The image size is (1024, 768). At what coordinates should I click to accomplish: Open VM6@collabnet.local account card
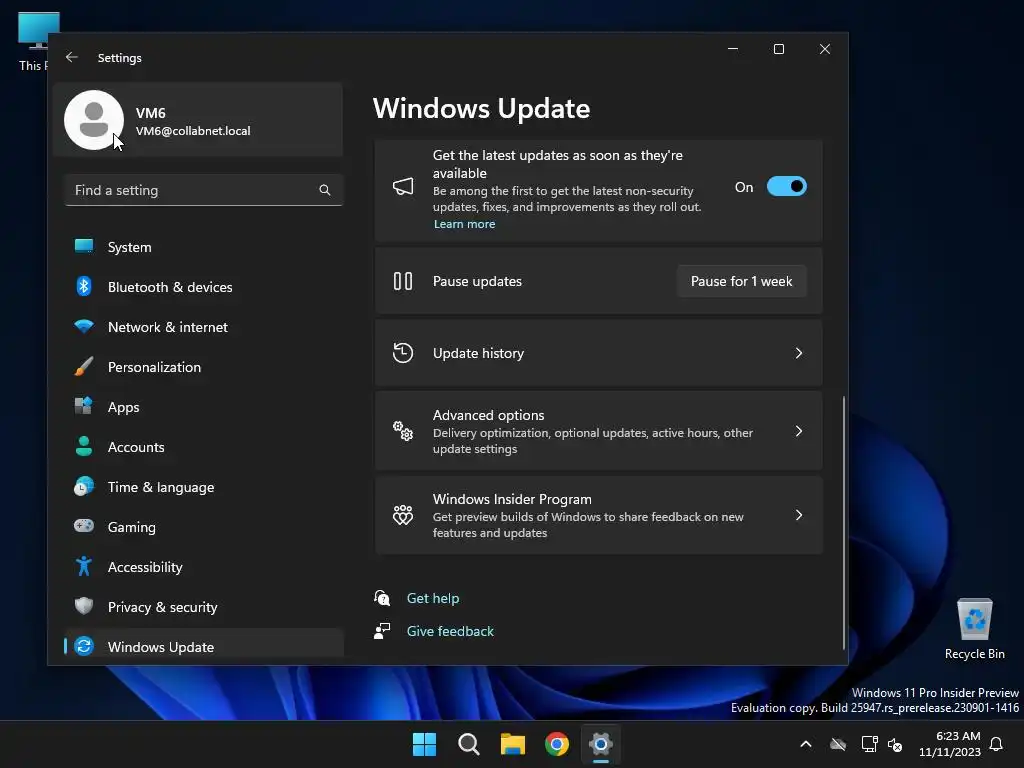point(199,120)
